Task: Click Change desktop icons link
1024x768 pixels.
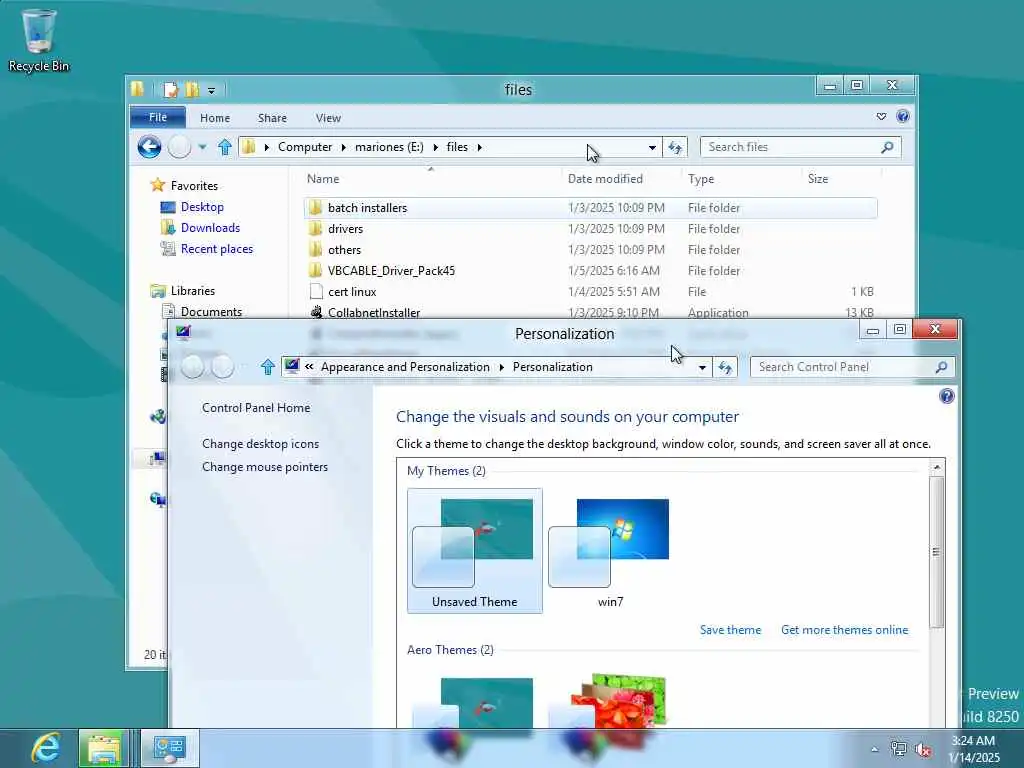Action: click(x=261, y=444)
